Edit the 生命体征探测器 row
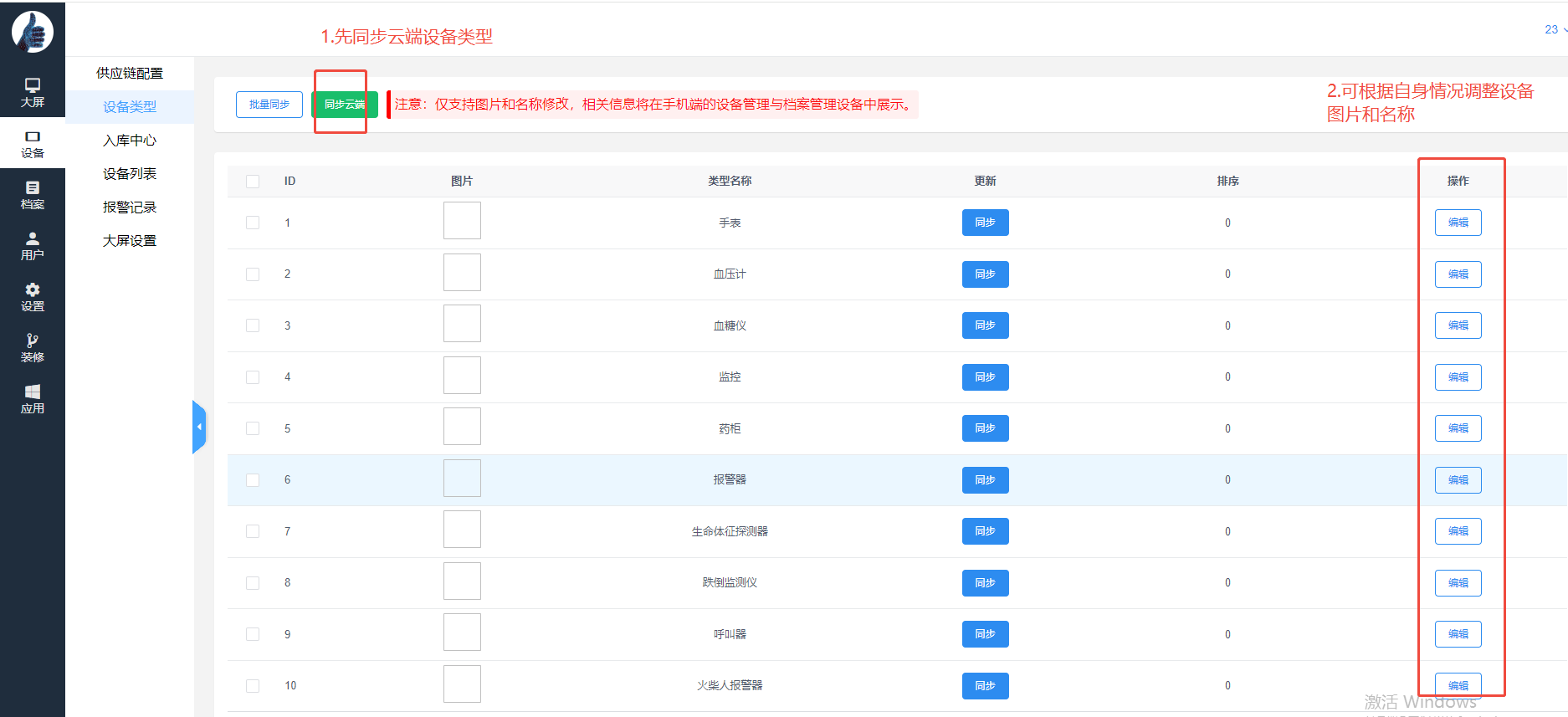 tap(1458, 531)
